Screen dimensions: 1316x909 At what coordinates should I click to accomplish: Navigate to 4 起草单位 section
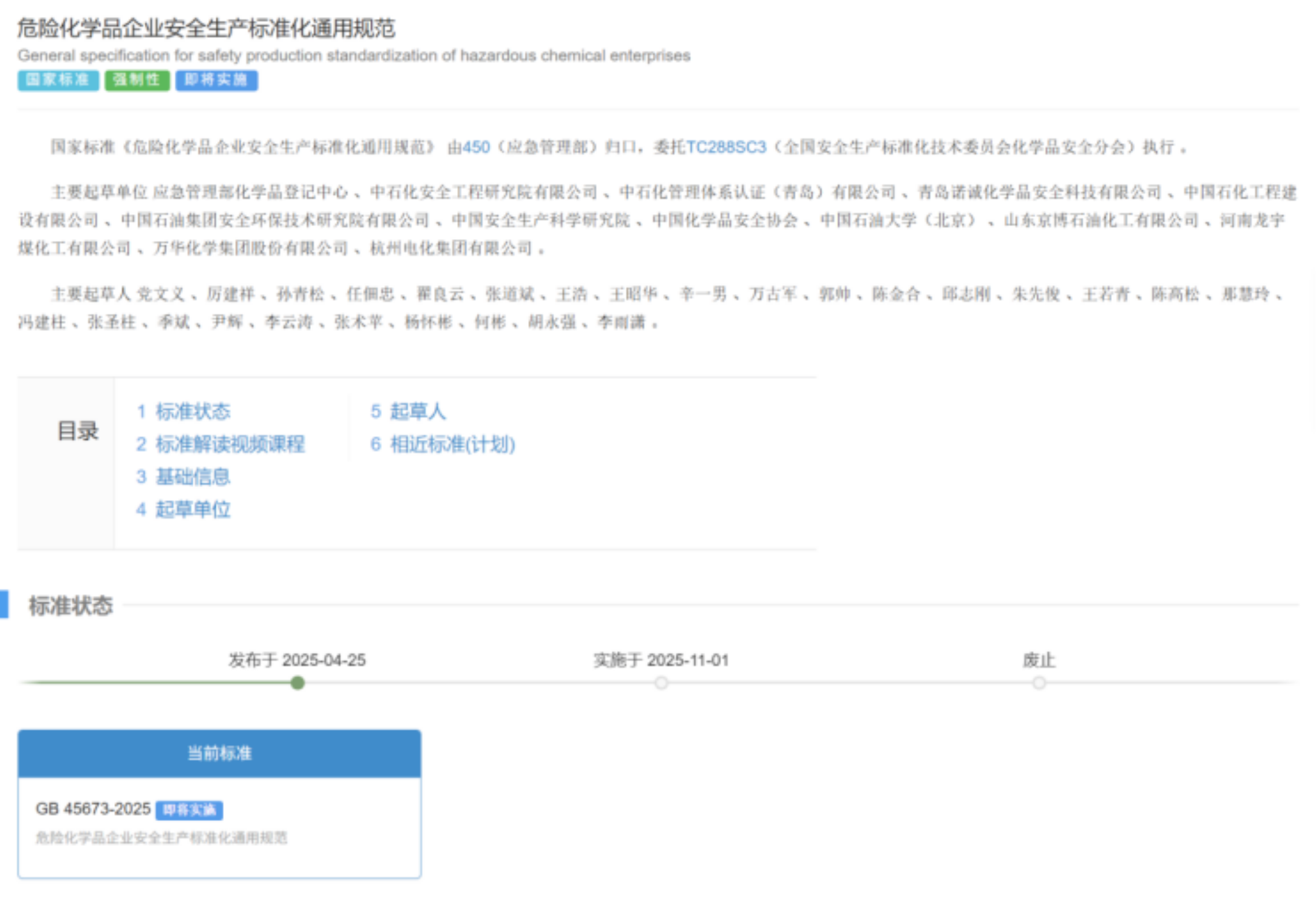pyautogui.click(x=184, y=509)
